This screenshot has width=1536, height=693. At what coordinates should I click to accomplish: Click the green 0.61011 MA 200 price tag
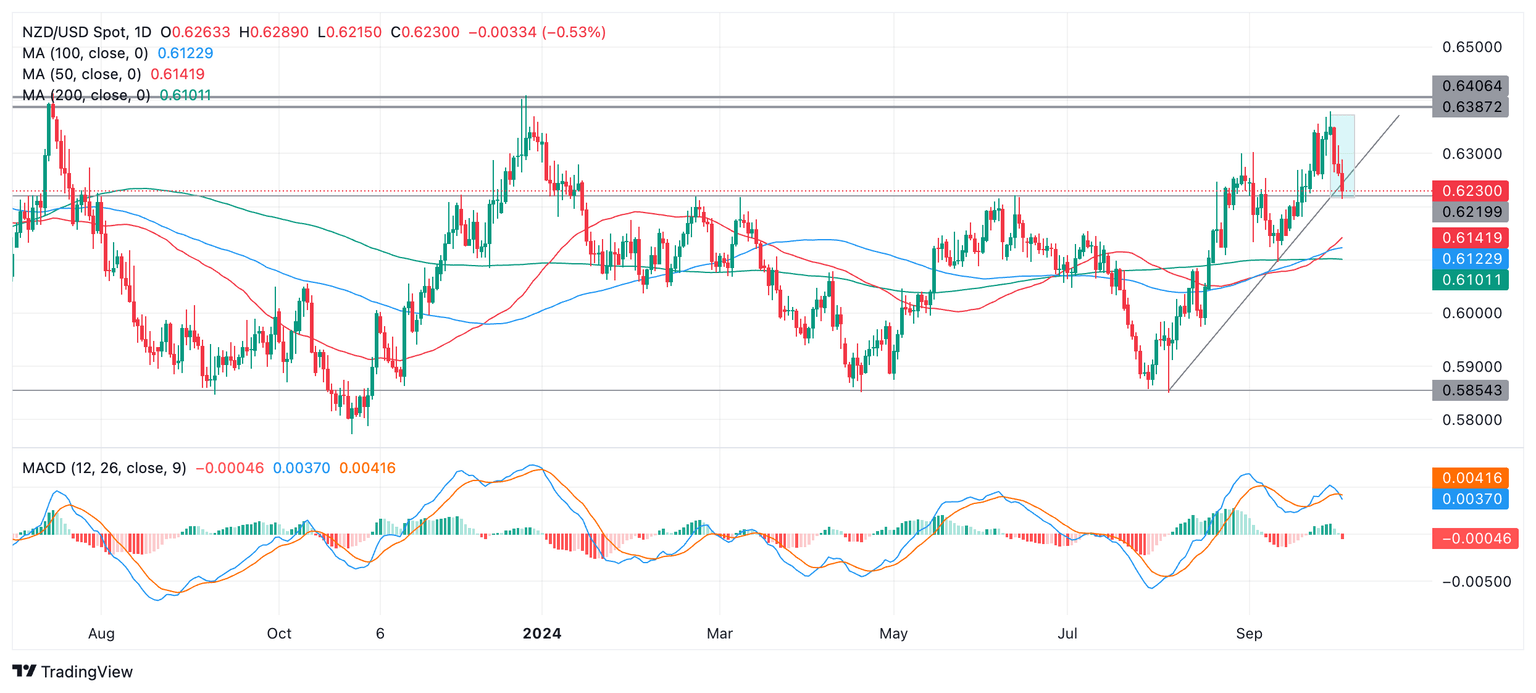tap(1475, 280)
